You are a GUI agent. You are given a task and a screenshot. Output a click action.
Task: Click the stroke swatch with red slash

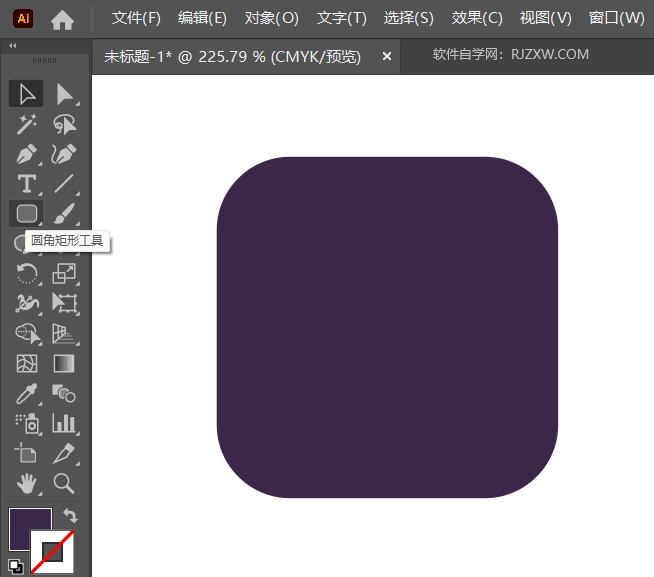pyautogui.click(x=52, y=552)
